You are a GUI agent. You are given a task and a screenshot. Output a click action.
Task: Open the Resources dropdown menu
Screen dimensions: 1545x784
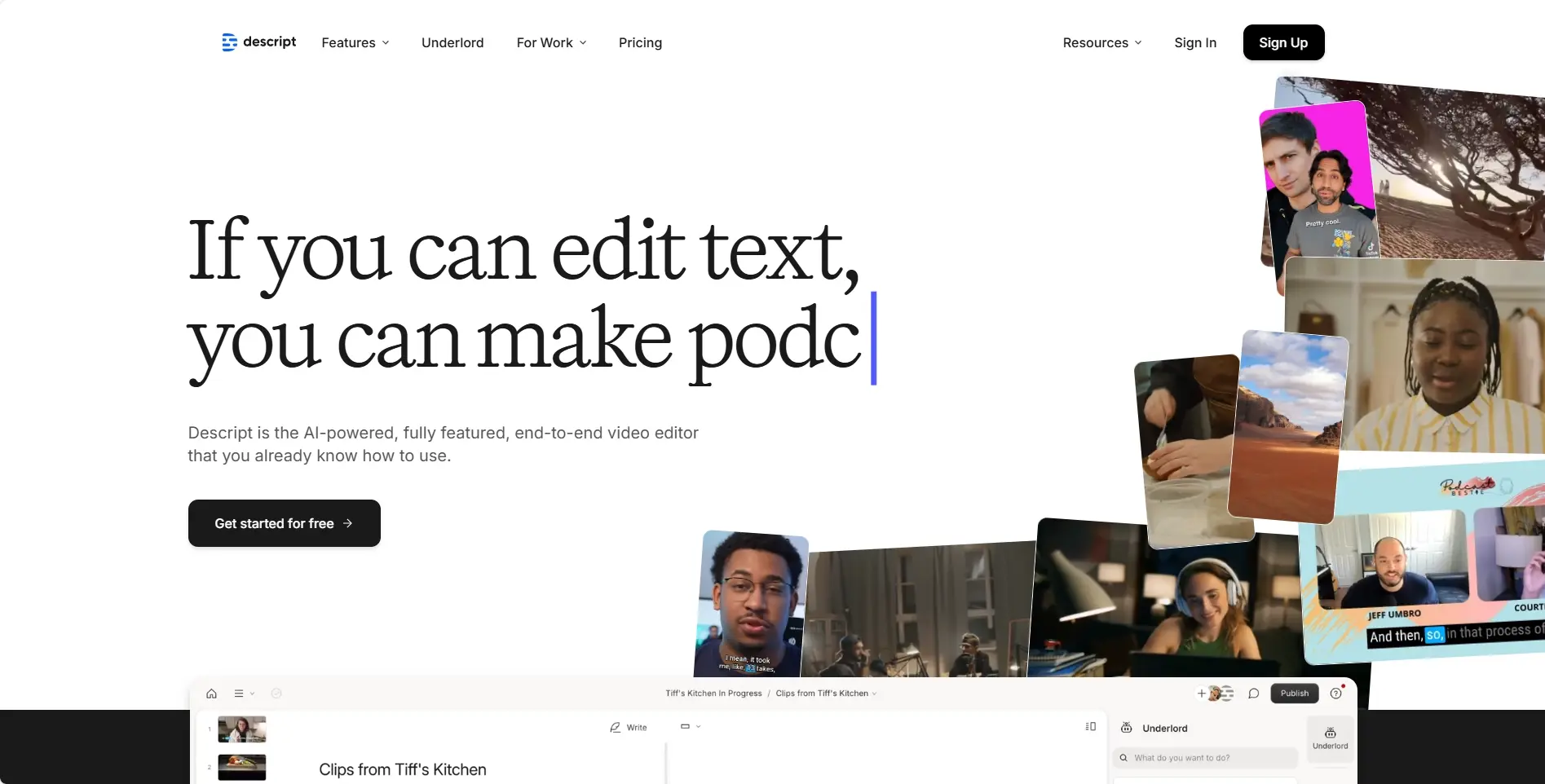point(1101,42)
